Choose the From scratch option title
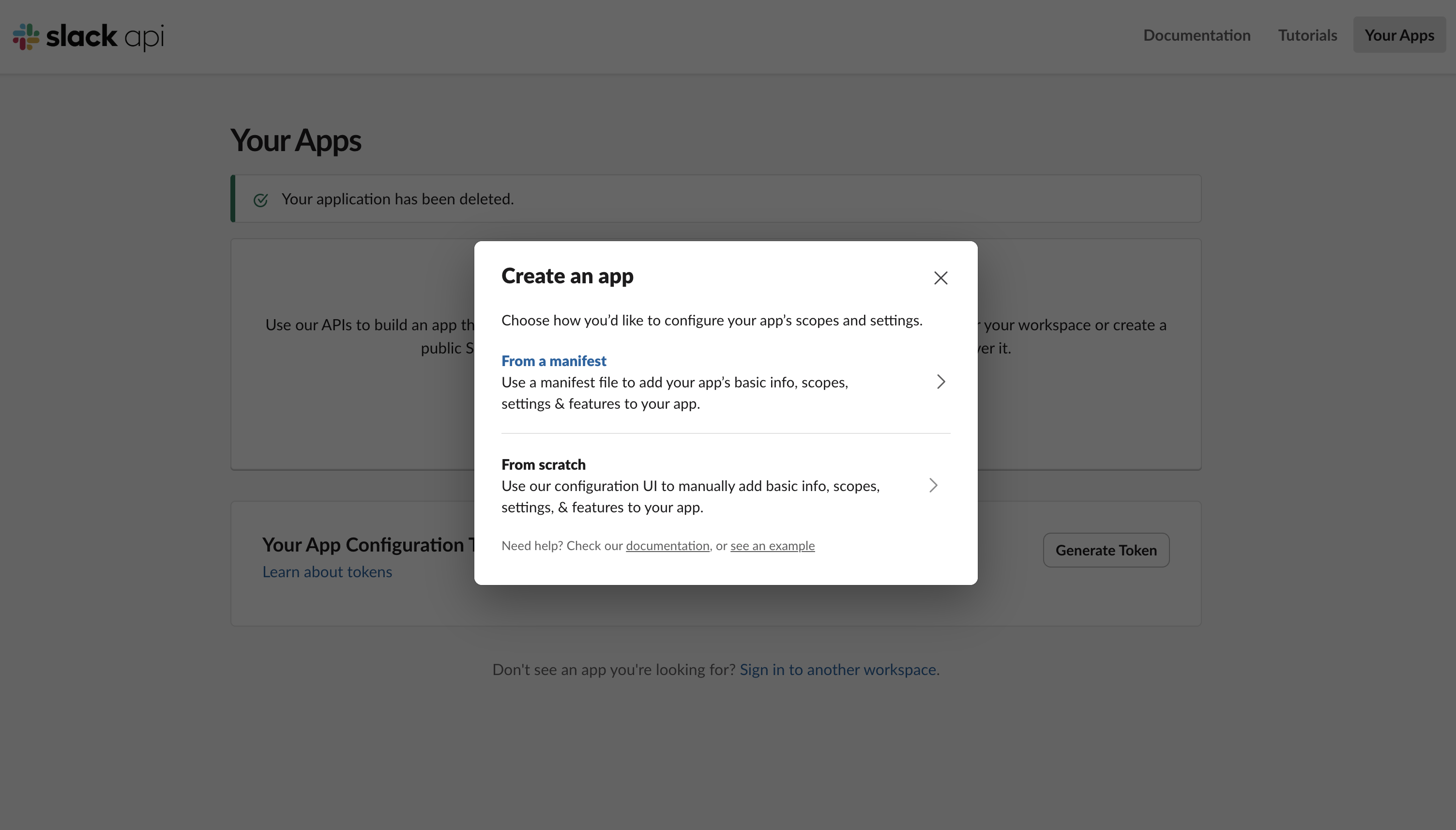The image size is (1456, 830). [x=543, y=464]
